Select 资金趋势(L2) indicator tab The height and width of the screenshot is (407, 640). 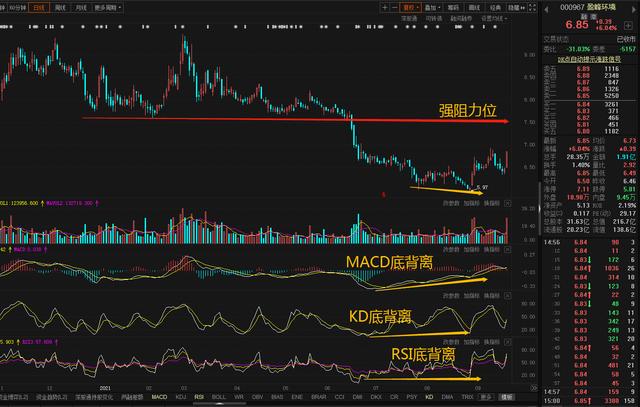coord(51,397)
